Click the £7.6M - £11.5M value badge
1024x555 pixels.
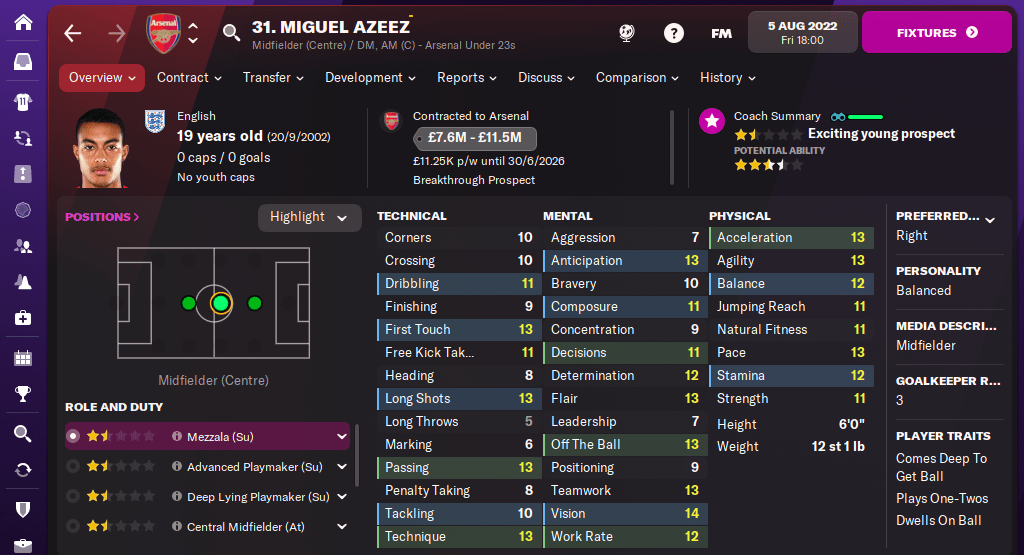tap(474, 138)
